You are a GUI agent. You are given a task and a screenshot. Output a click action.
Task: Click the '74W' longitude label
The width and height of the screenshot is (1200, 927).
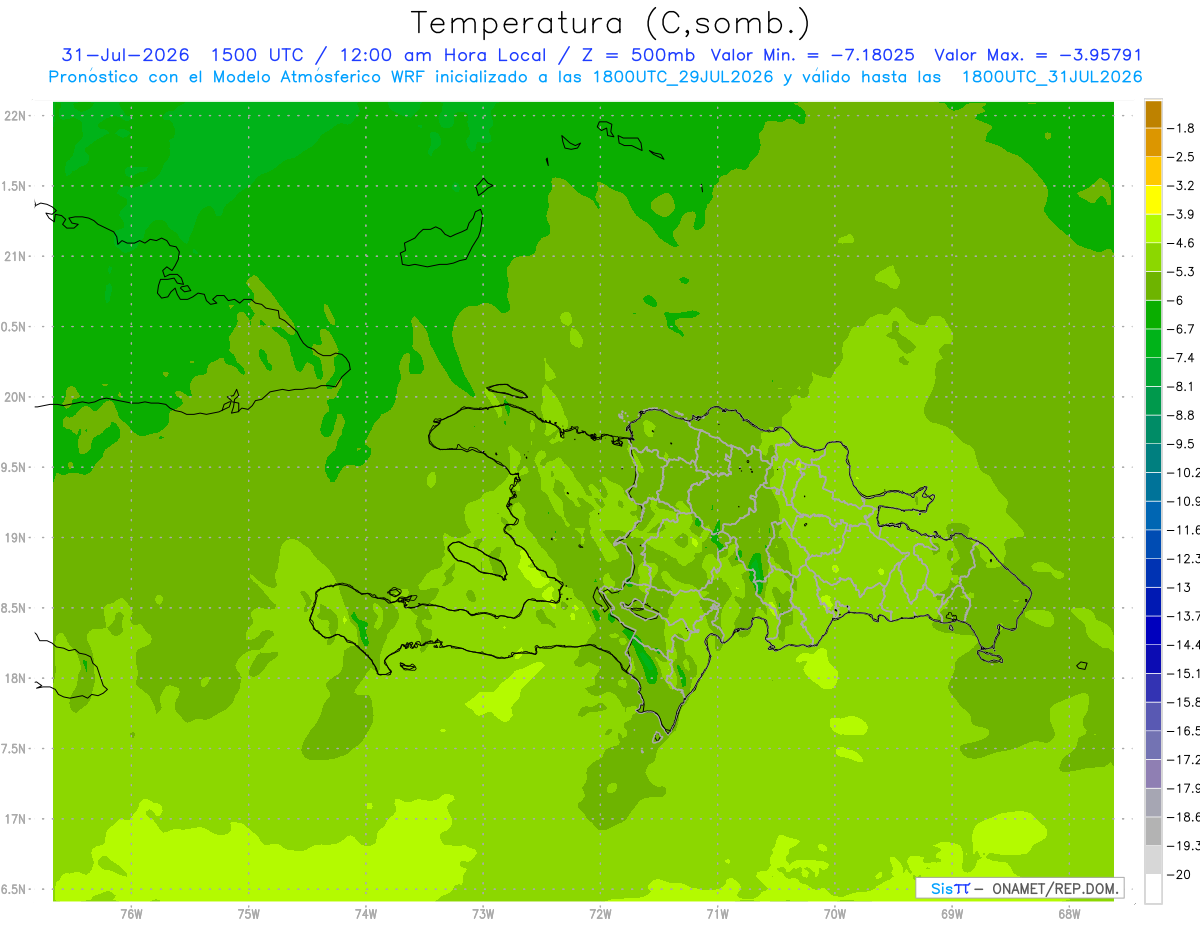point(366,913)
